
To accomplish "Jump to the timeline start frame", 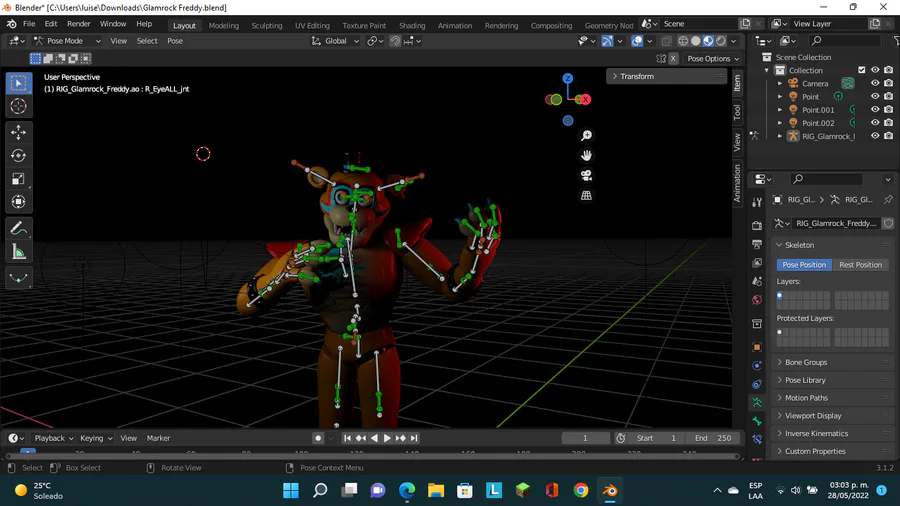I will [347, 438].
